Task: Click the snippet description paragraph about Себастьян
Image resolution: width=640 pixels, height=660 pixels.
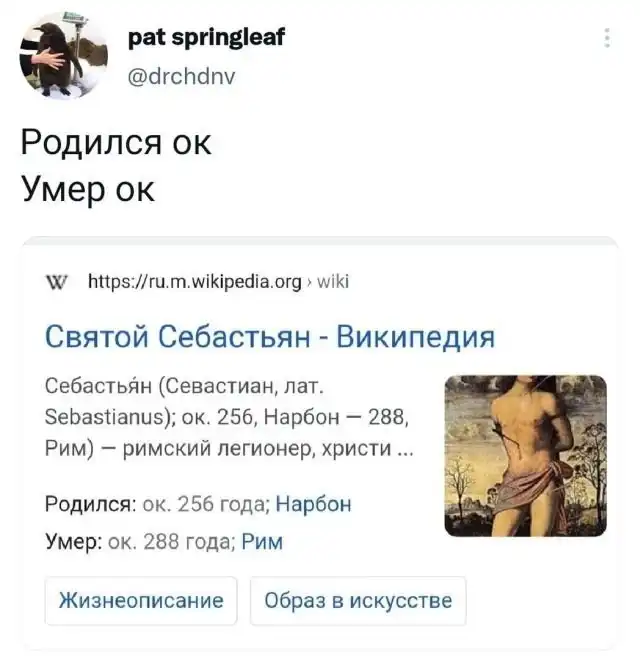Action: (229, 417)
